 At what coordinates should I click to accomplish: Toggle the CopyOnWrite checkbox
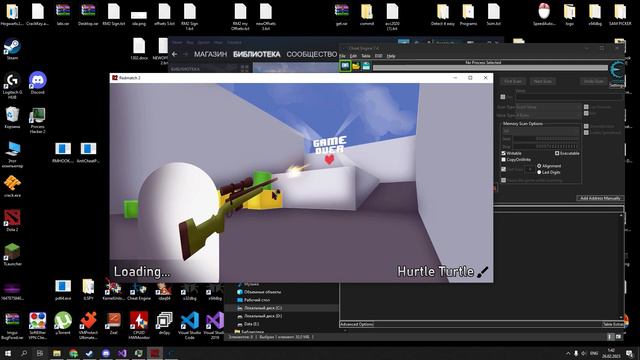pyautogui.click(x=503, y=160)
